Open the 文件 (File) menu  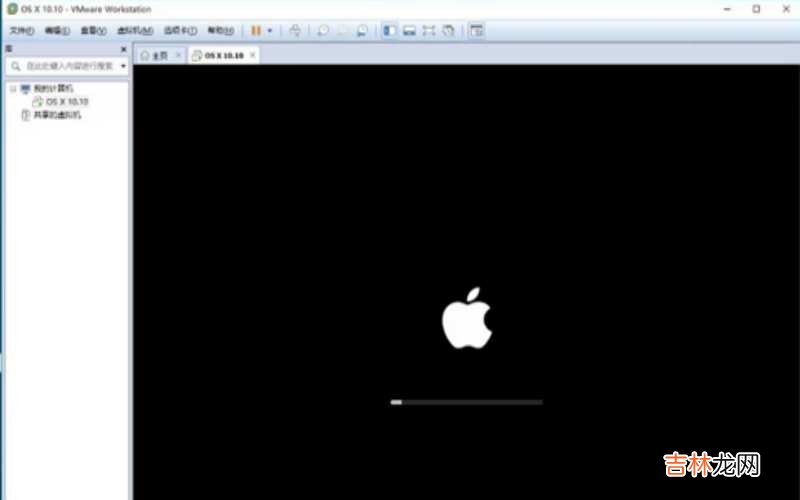pos(21,31)
